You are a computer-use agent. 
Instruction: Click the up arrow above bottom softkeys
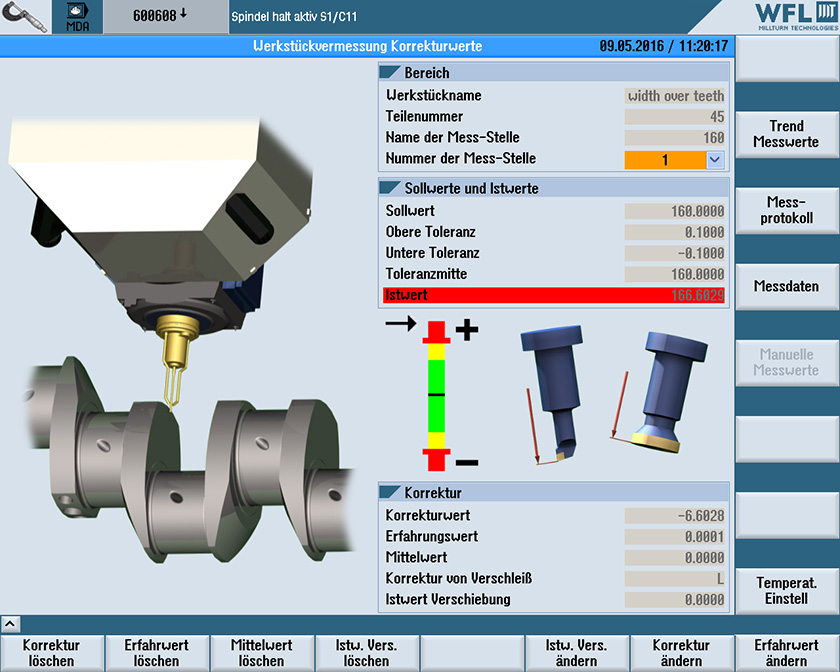(11, 624)
